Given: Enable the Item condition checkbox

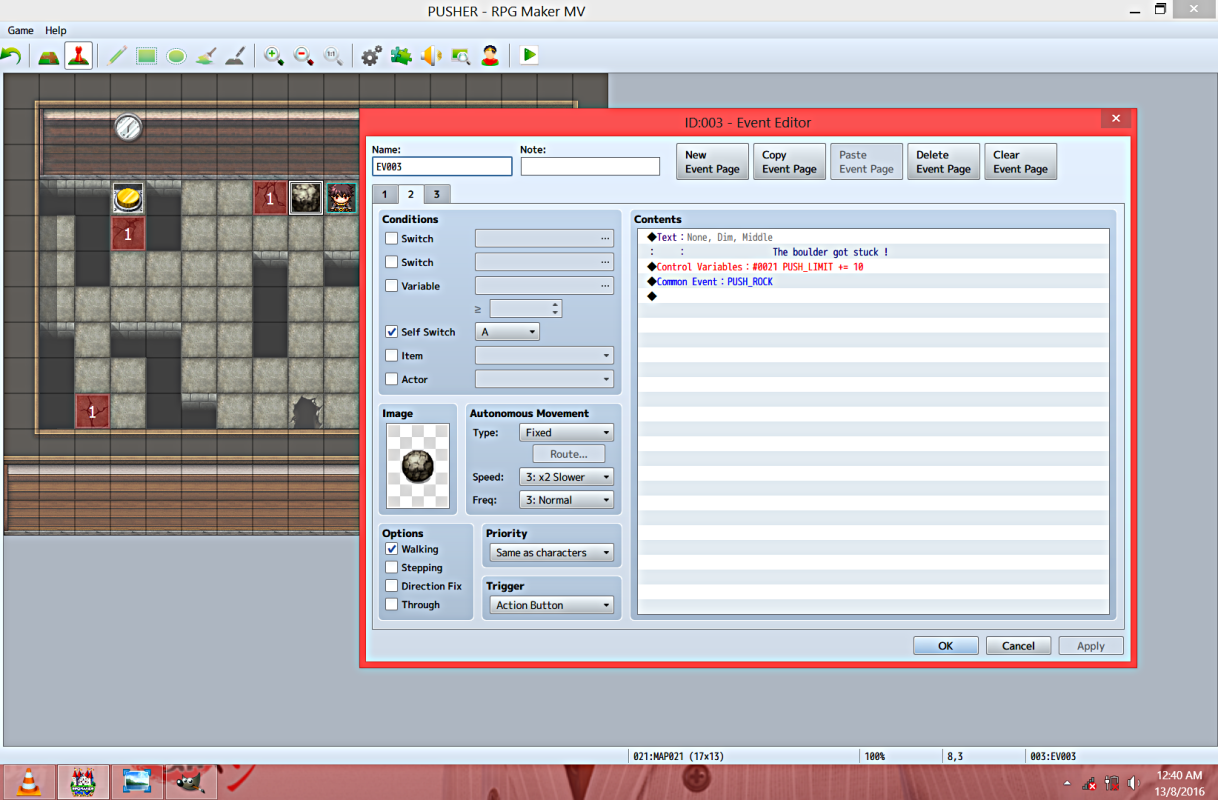Looking at the screenshot, I should (x=392, y=356).
